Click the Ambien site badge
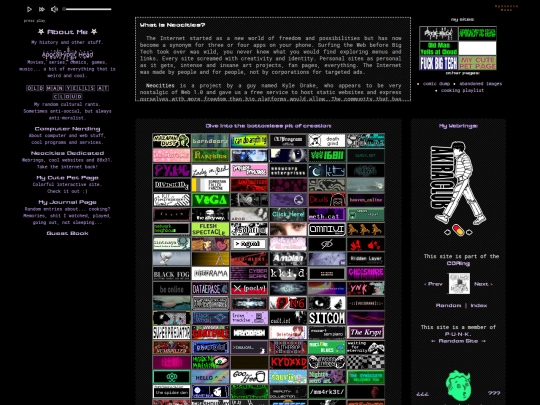 (x=288, y=259)
